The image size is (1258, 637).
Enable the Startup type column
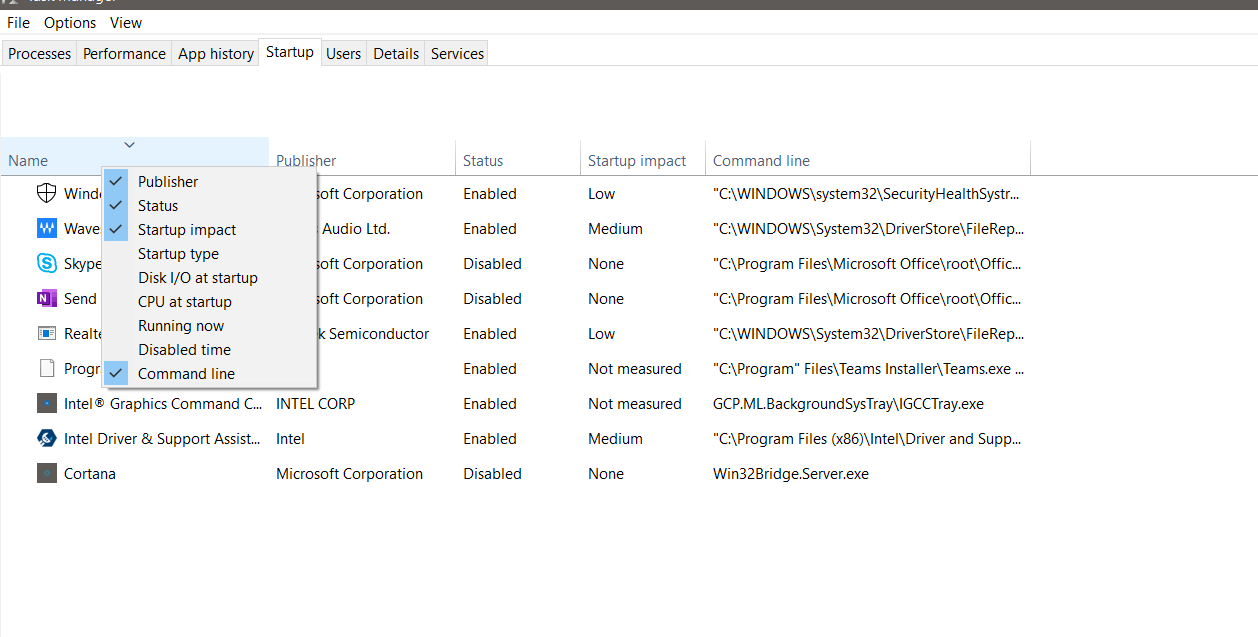point(210,253)
